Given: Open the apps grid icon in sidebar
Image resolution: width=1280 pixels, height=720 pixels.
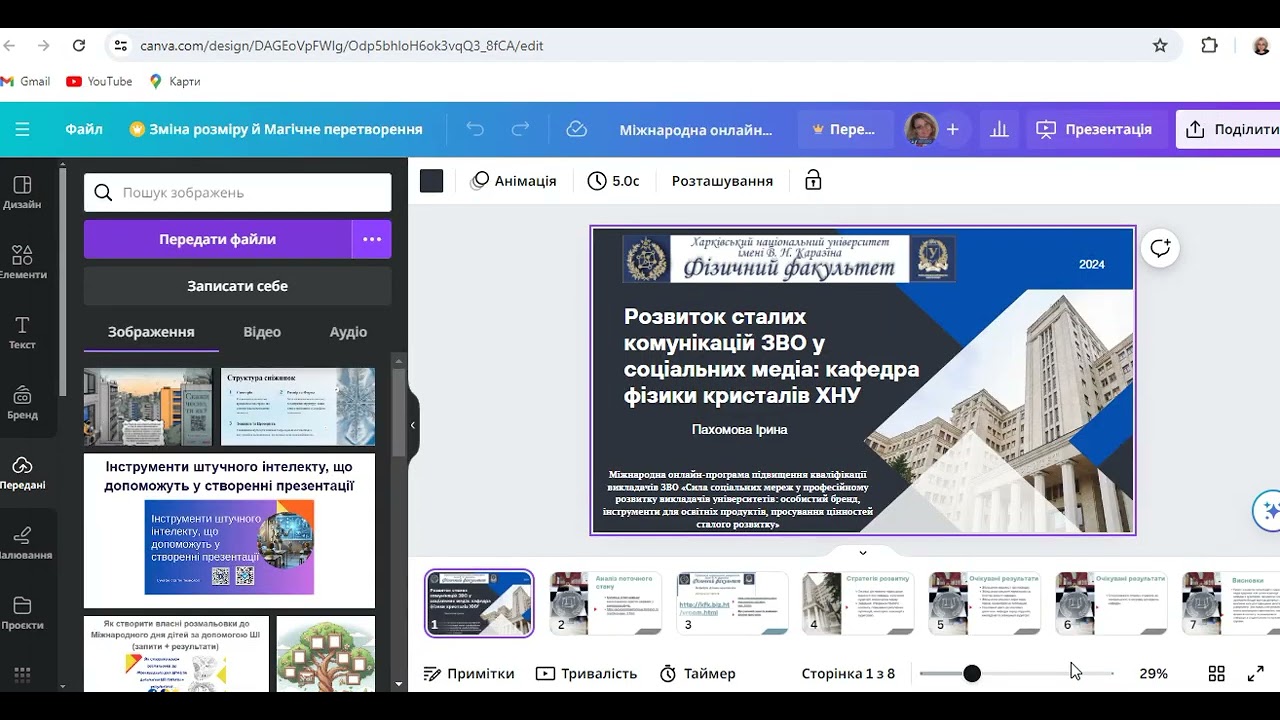Looking at the screenshot, I should point(22,675).
